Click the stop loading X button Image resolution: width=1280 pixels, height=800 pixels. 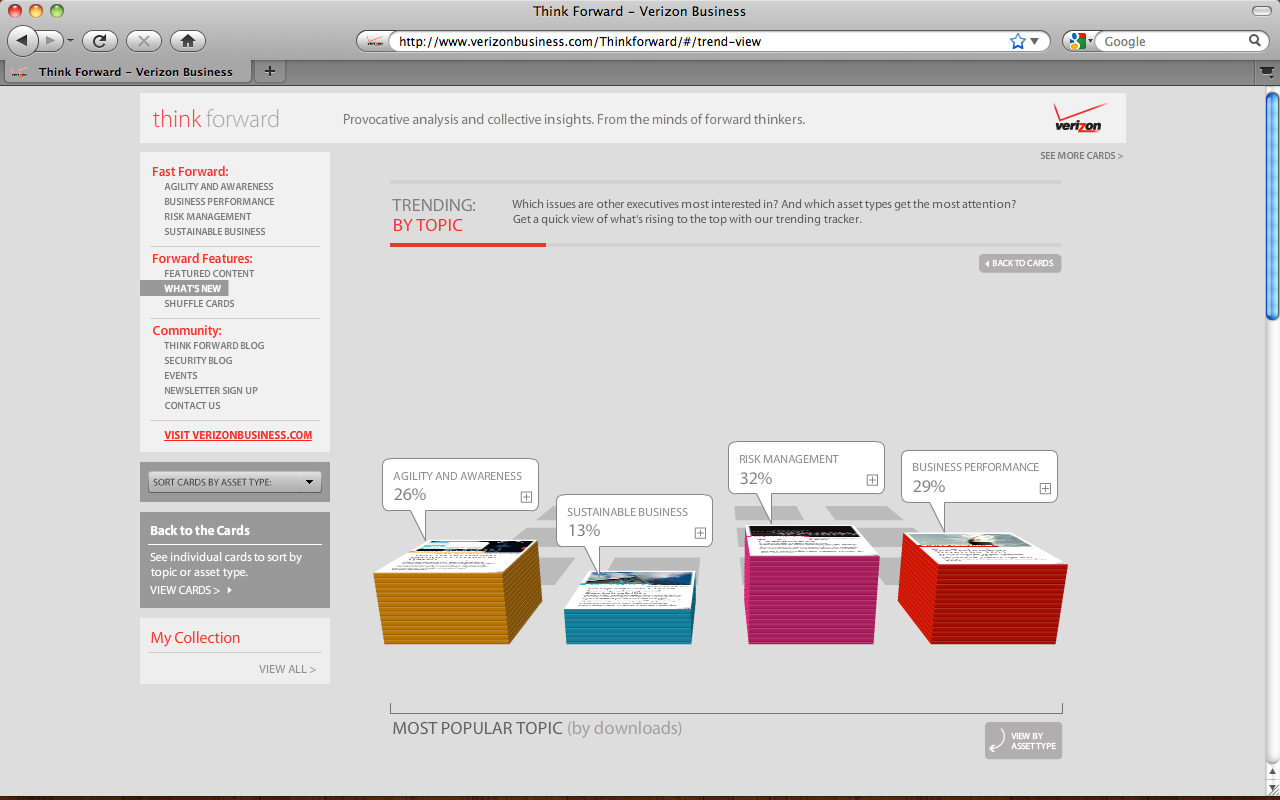[x=144, y=41]
